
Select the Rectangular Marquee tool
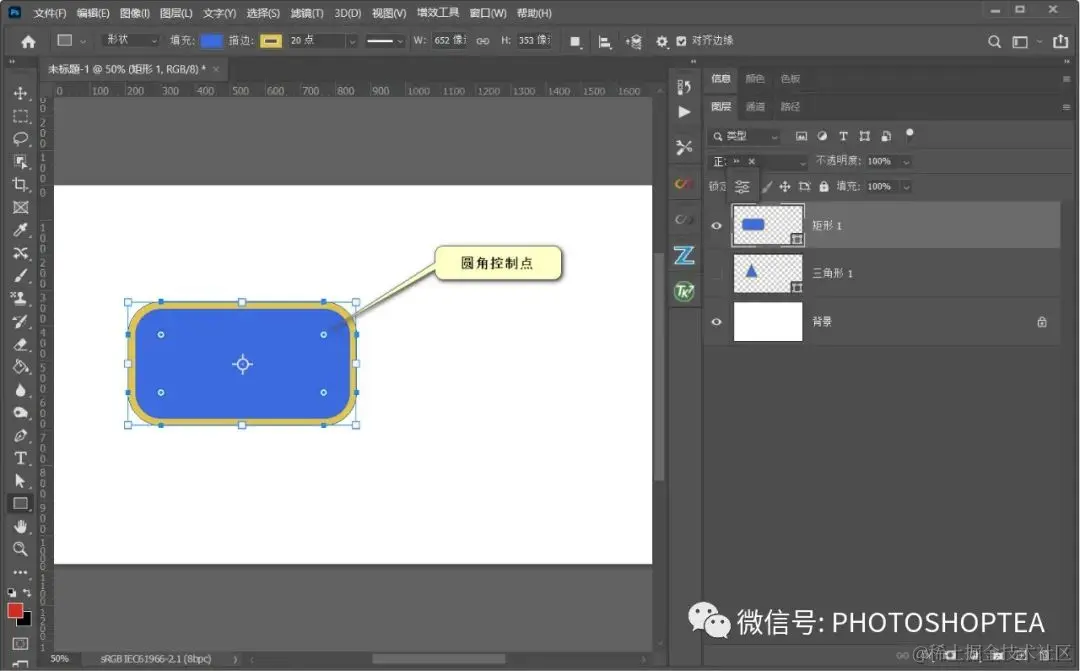point(21,116)
